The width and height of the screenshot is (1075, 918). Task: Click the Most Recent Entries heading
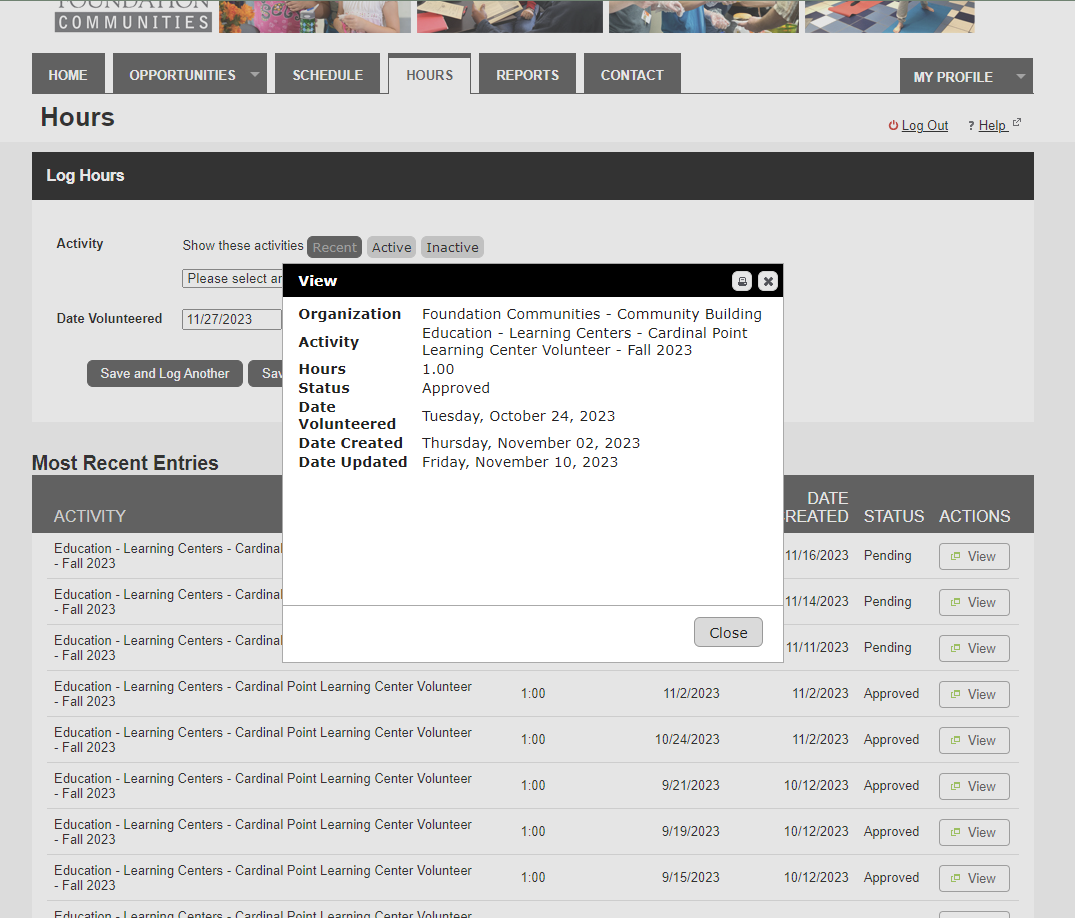[125, 463]
